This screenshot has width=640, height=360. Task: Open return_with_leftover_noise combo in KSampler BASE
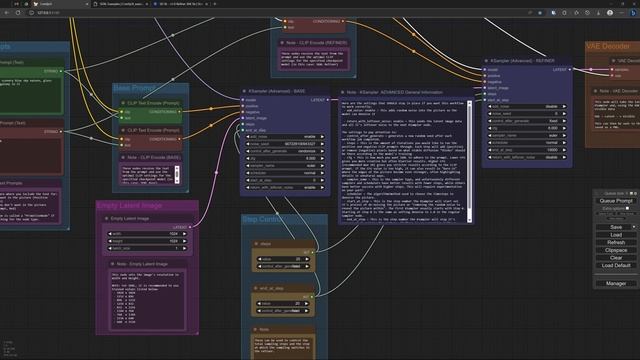point(284,188)
